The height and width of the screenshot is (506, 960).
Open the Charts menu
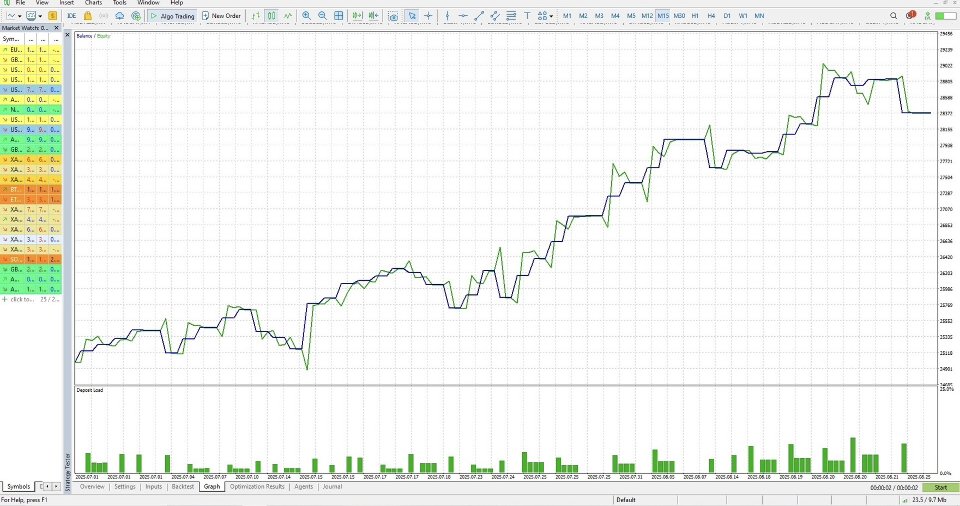(93, 3)
